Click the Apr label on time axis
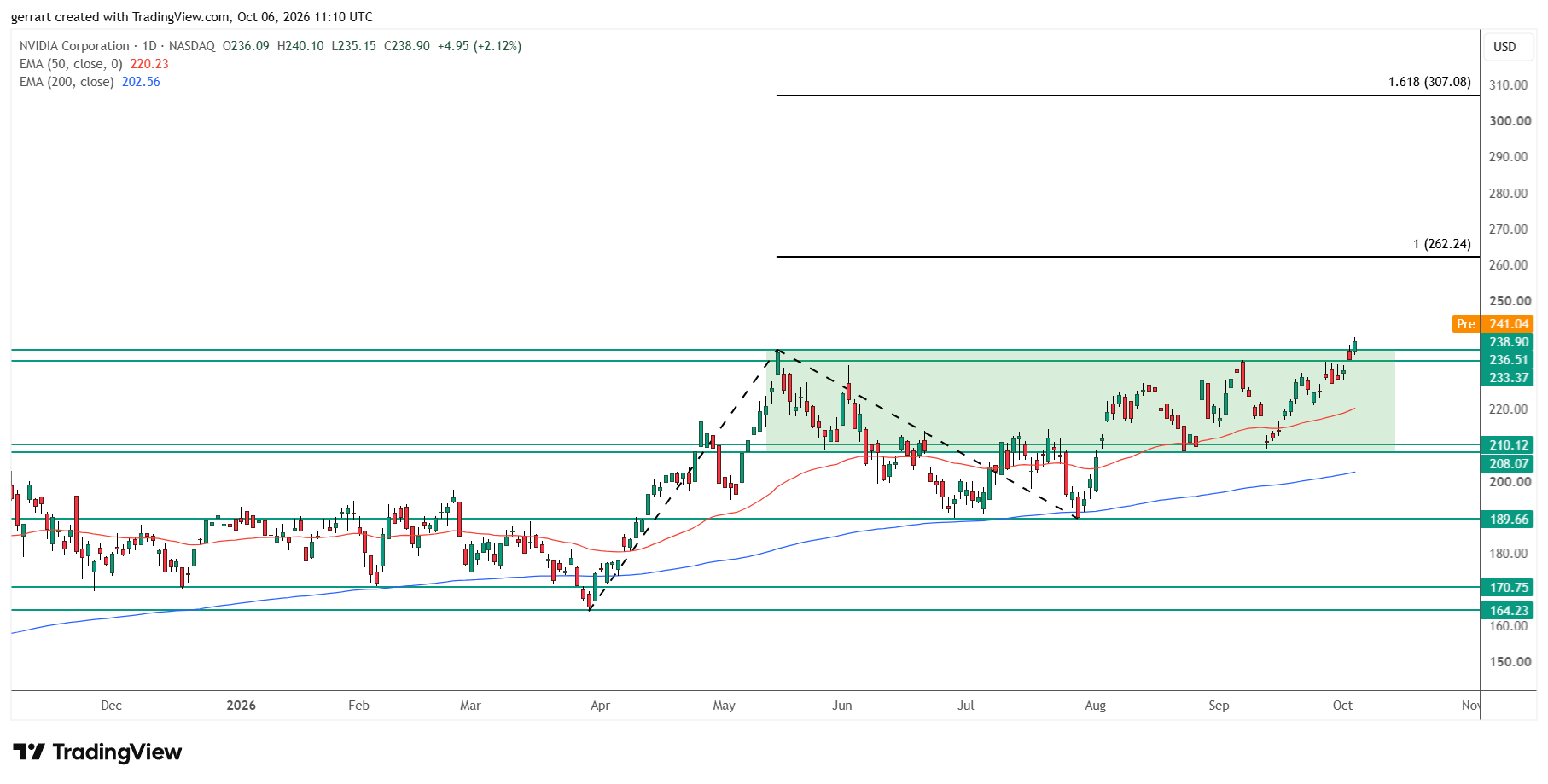Image resolution: width=1548 pixels, height=784 pixels. pos(601,706)
